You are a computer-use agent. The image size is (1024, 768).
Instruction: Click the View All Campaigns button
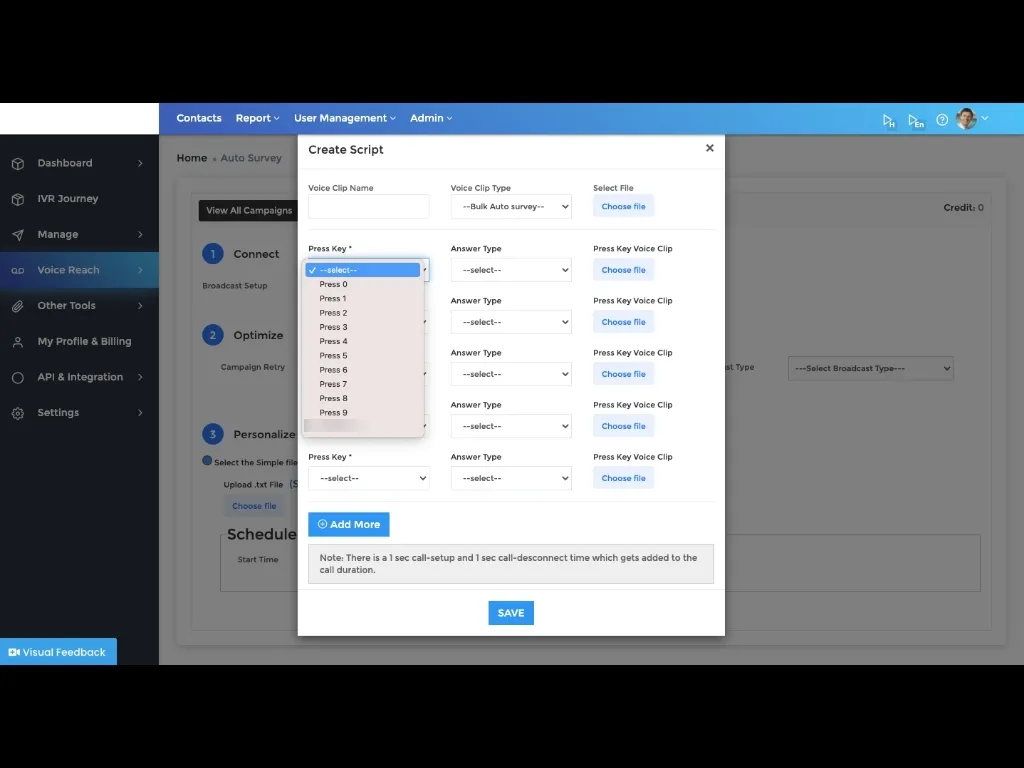(x=248, y=210)
